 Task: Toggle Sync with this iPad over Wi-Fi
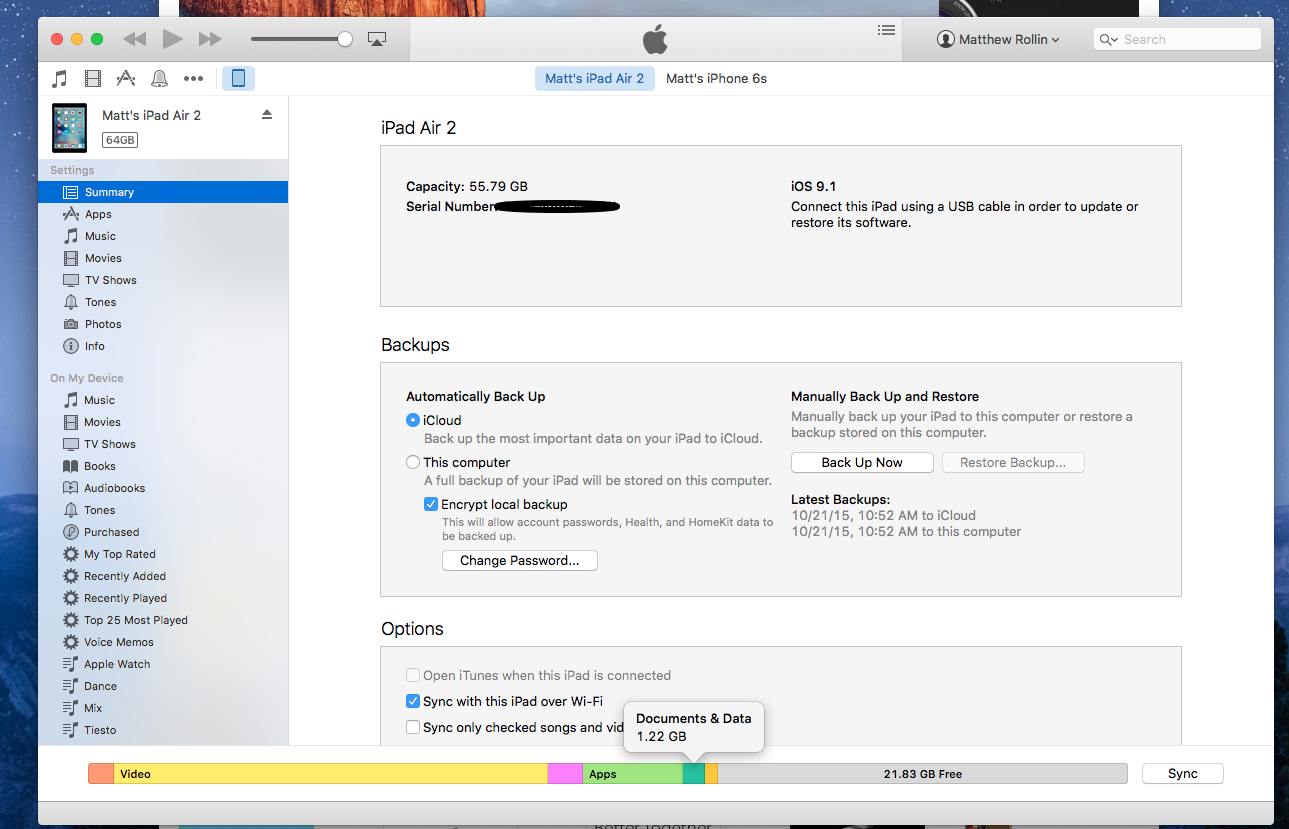[412, 702]
